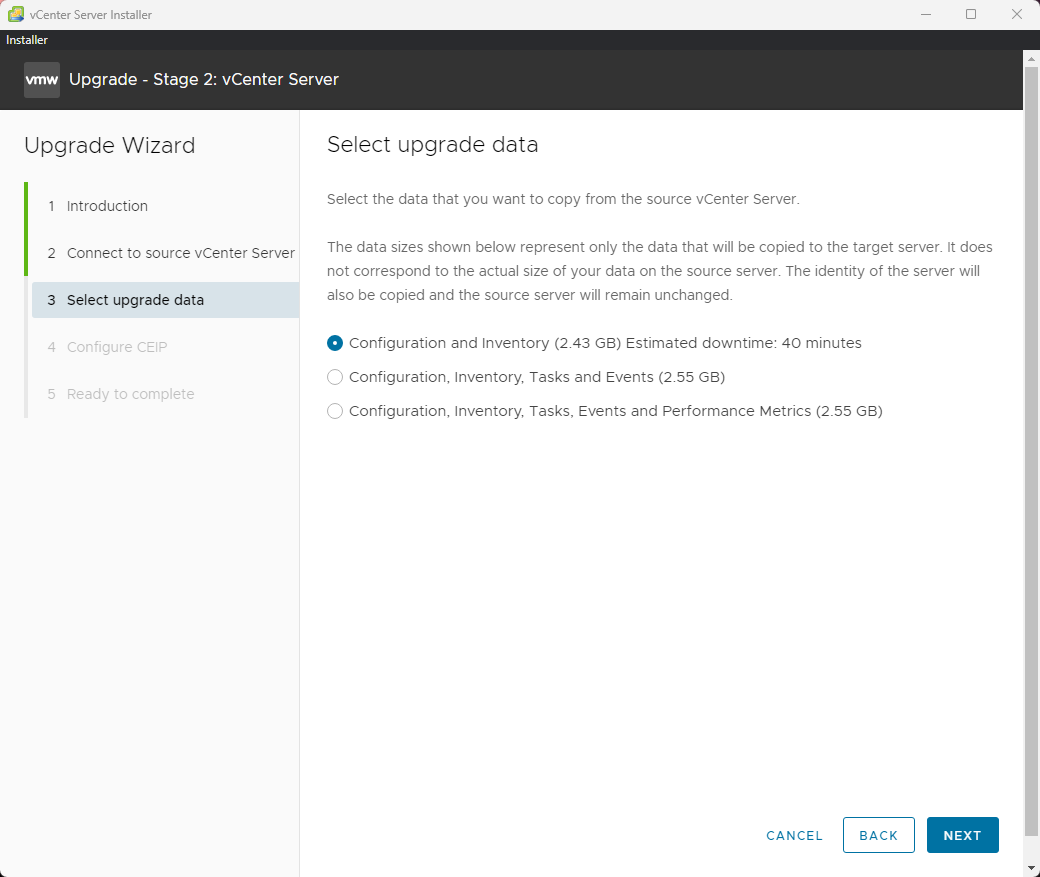Open the Installer menu
The height and width of the screenshot is (877, 1040).
[x=27, y=40]
